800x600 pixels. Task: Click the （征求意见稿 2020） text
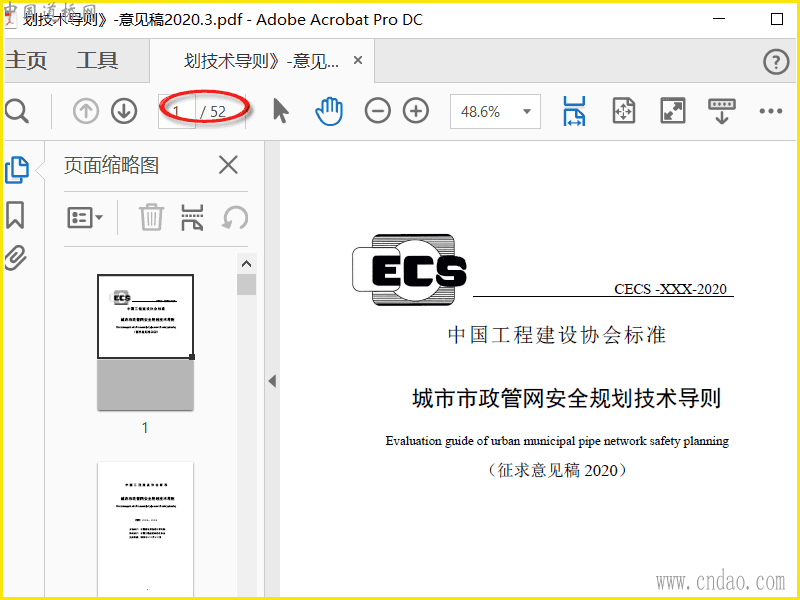(x=557, y=470)
